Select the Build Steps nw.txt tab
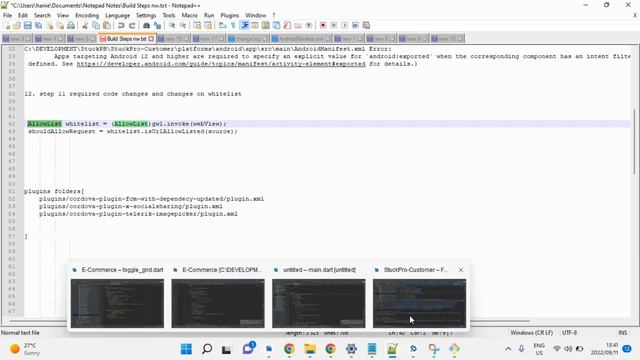This screenshot has height=360, width=640. click(x=126, y=38)
